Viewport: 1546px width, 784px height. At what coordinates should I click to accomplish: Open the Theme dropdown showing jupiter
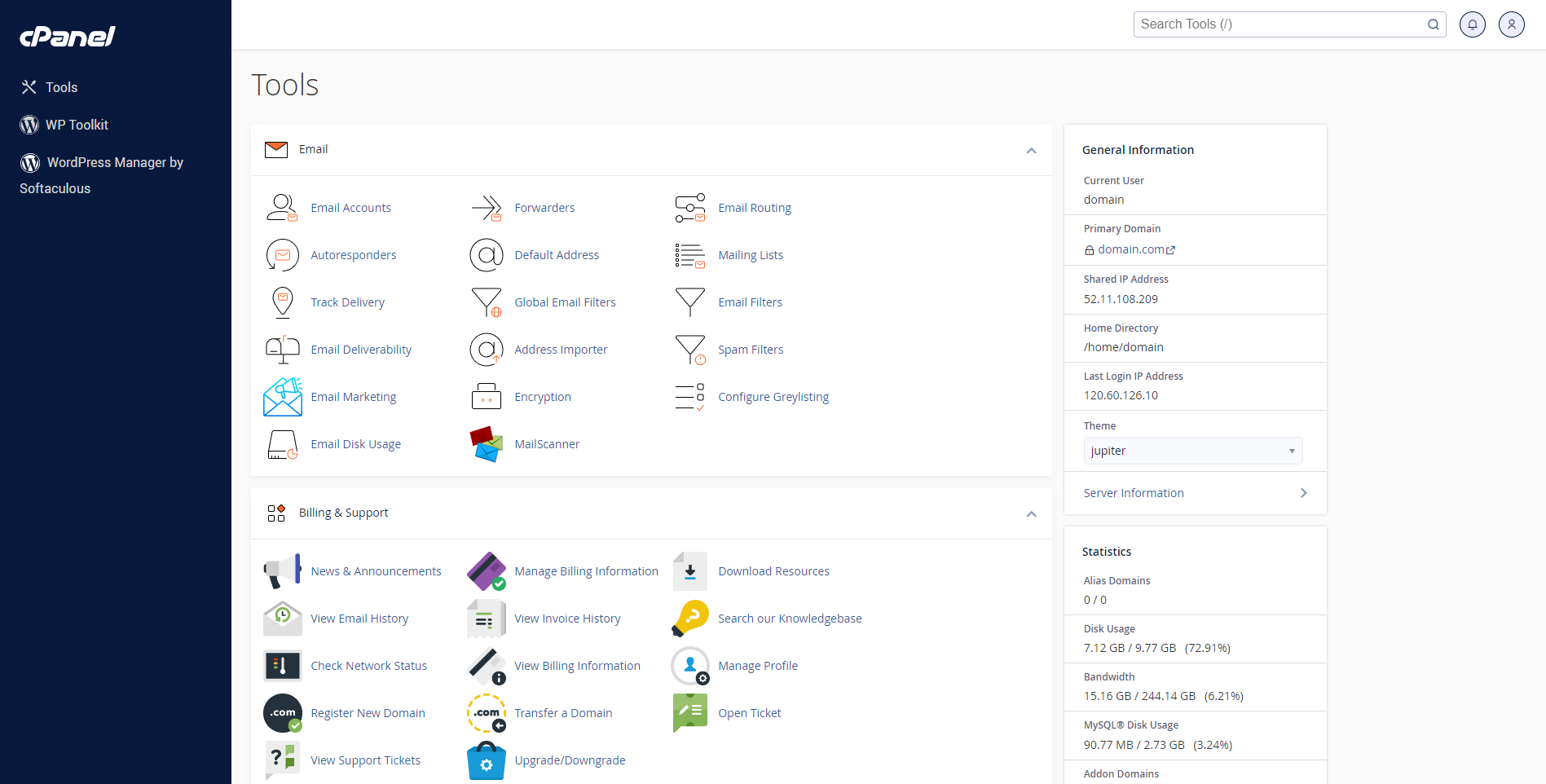[x=1192, y=451]
